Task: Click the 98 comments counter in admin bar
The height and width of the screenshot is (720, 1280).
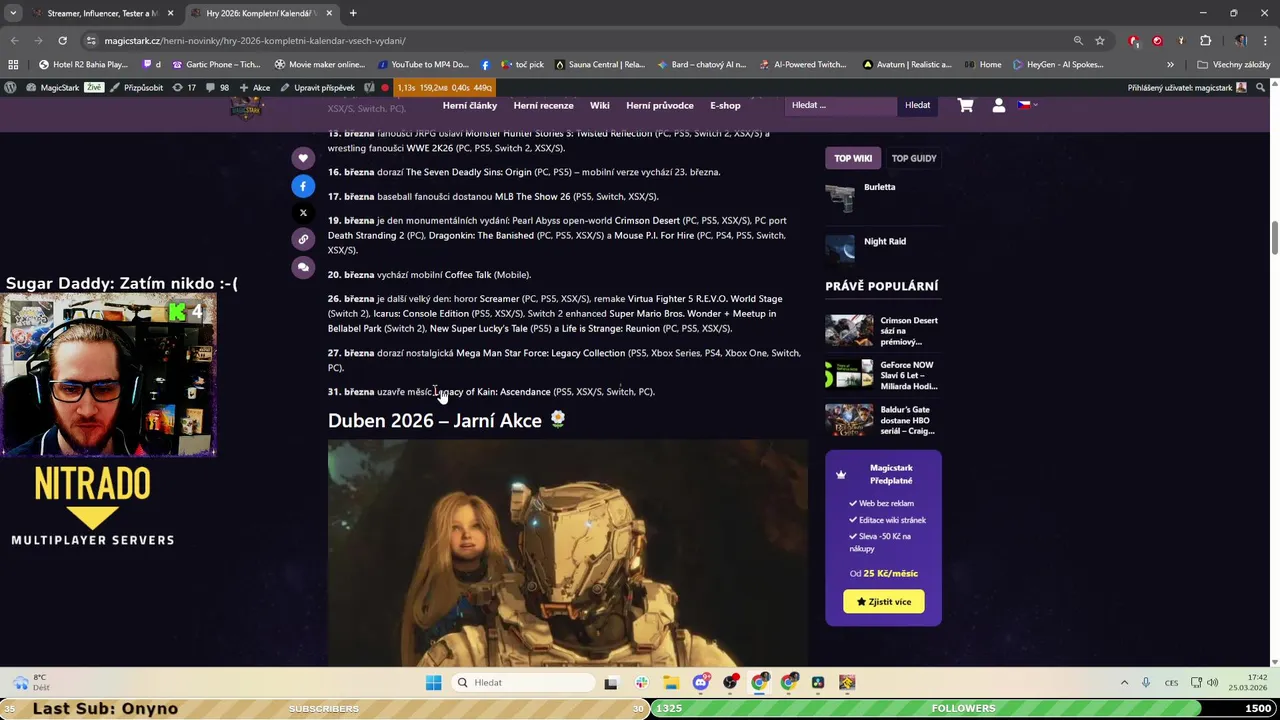Action: [217, 87]
